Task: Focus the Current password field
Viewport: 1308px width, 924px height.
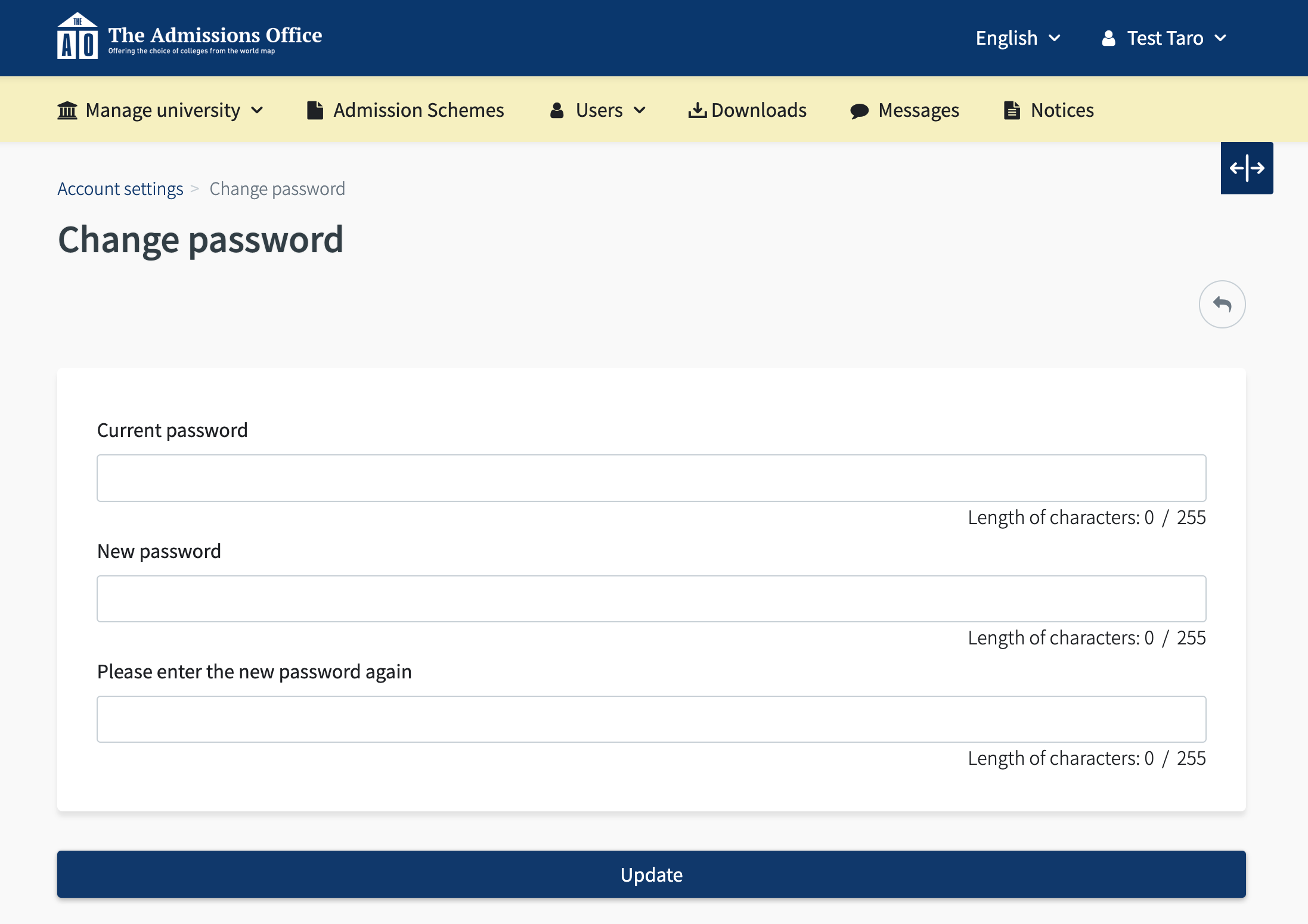Action: tap(651, 478)
